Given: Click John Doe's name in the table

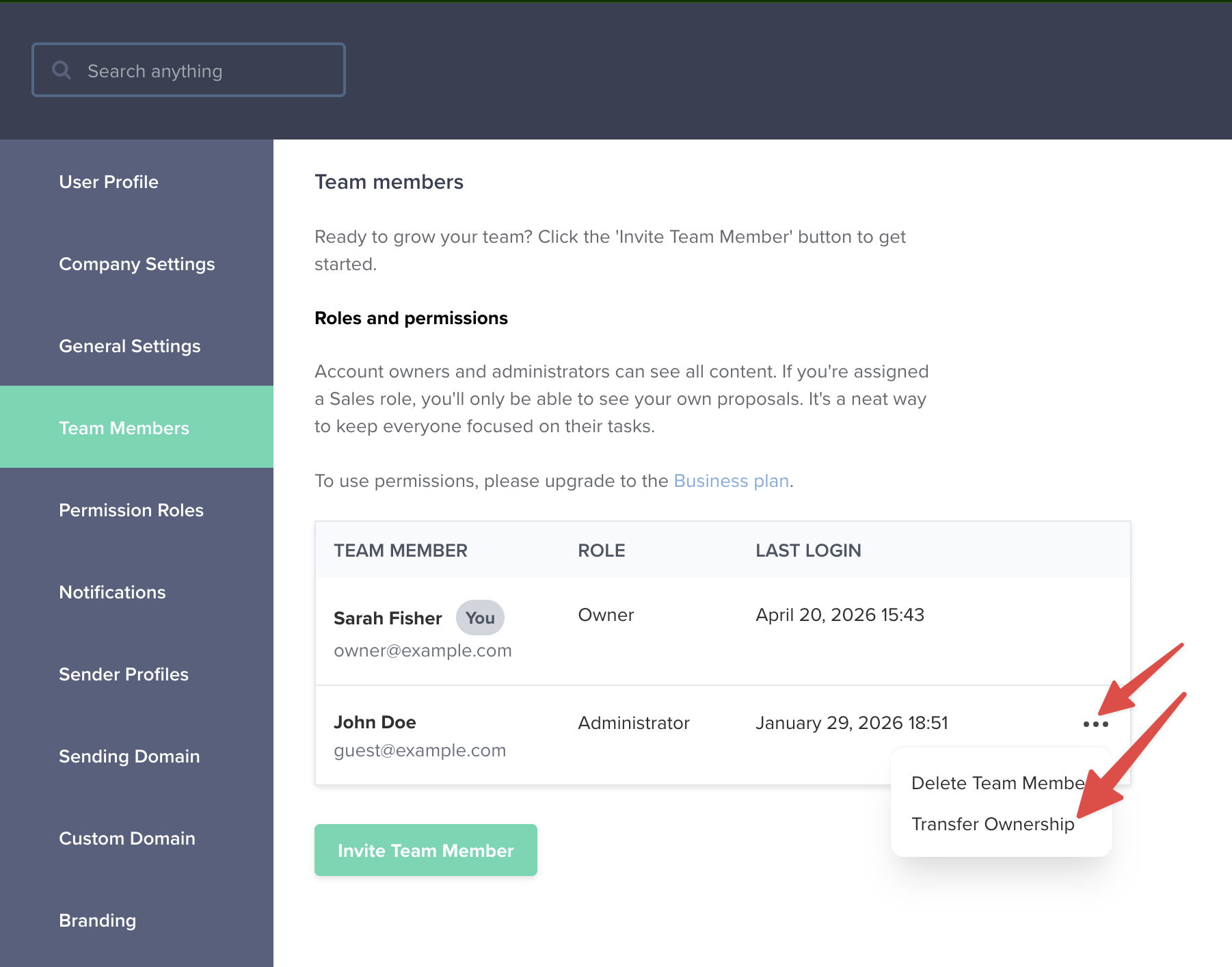Looking at the screenshot, I should coord(375,722).
